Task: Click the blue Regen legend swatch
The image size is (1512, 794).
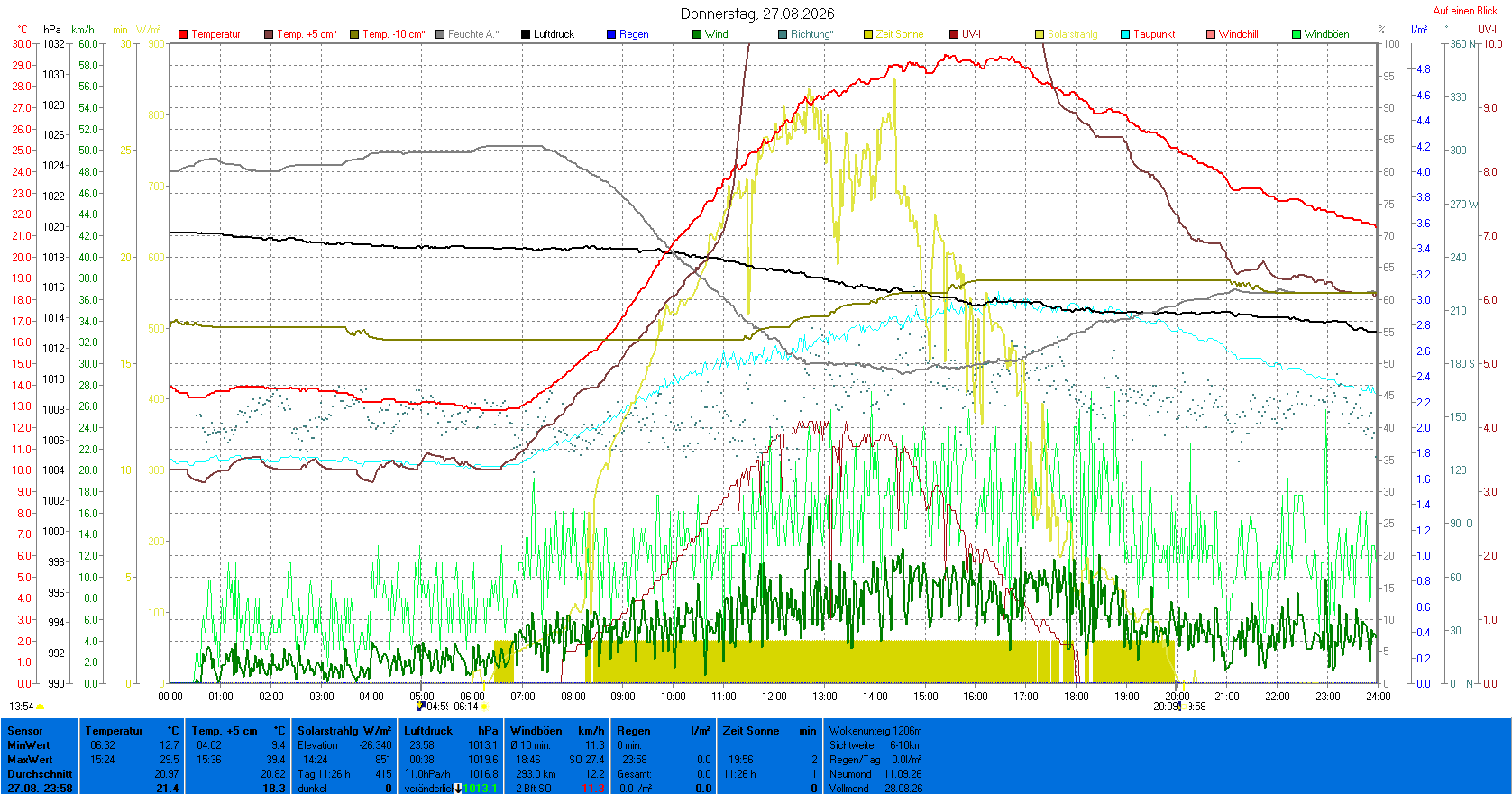Action: click(611, 34)
